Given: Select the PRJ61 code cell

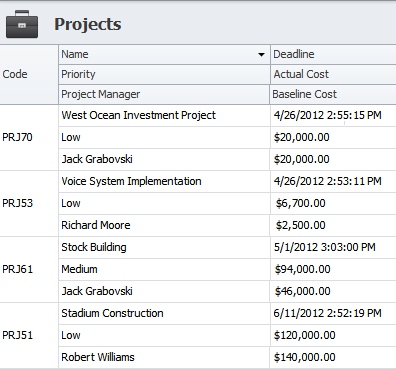Looking at the screenshot, I should (29, 269).
